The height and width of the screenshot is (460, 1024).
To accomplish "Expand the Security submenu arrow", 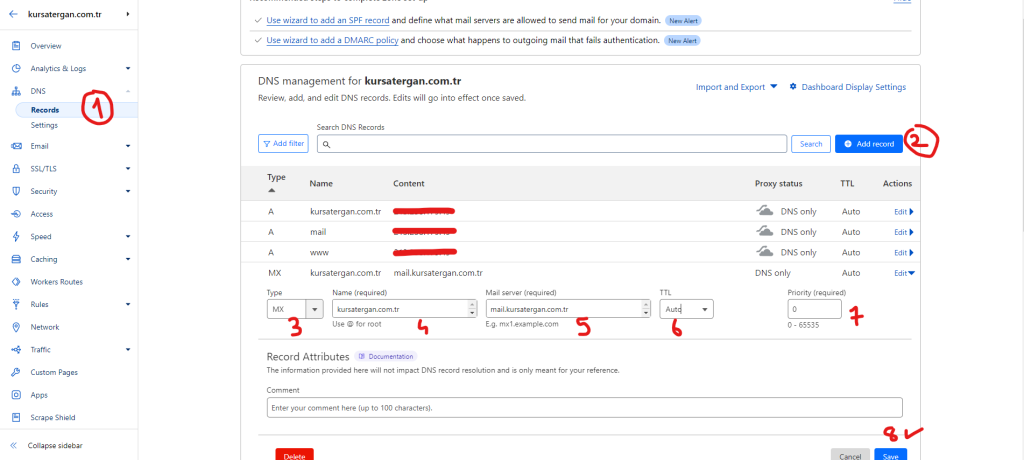I will (x=128, y=191).
